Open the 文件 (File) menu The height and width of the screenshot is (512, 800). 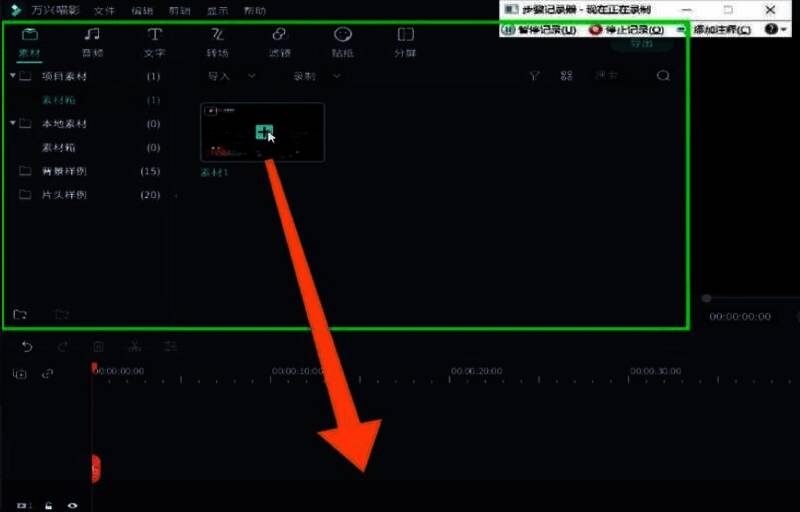coord(104,11)
